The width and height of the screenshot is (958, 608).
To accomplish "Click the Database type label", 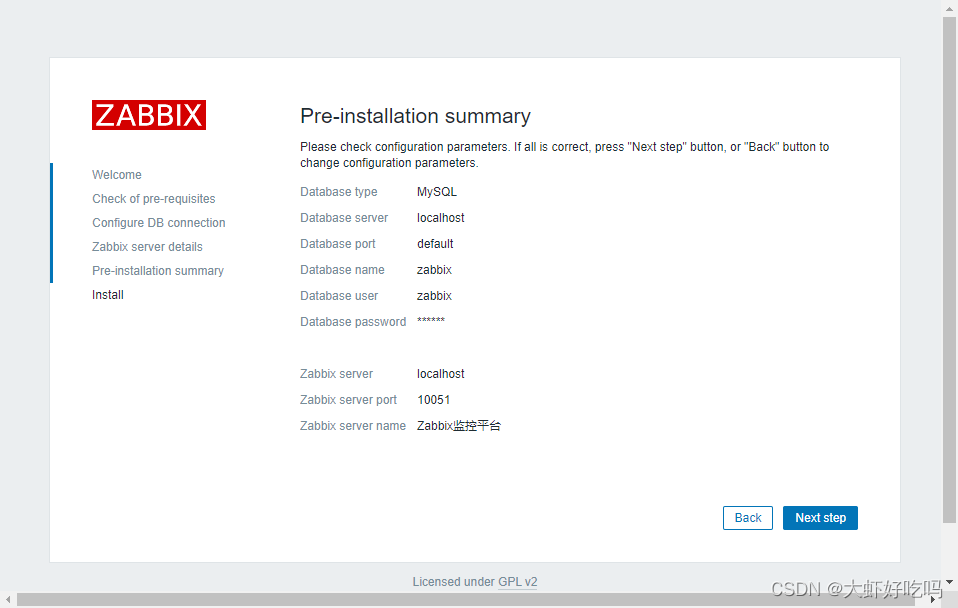I will tap(338, 192).
